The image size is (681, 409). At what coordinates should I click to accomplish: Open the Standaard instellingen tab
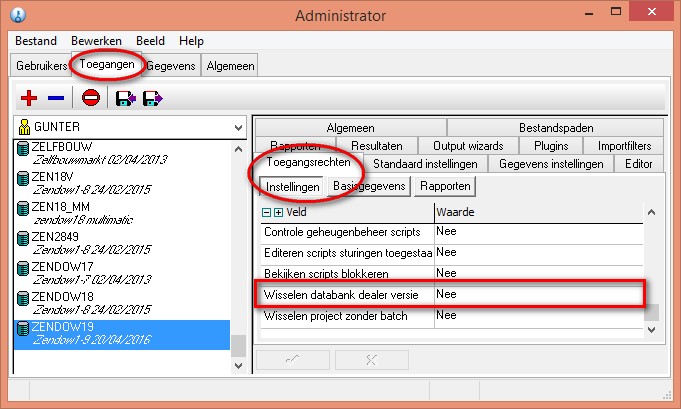coord(425,164)
